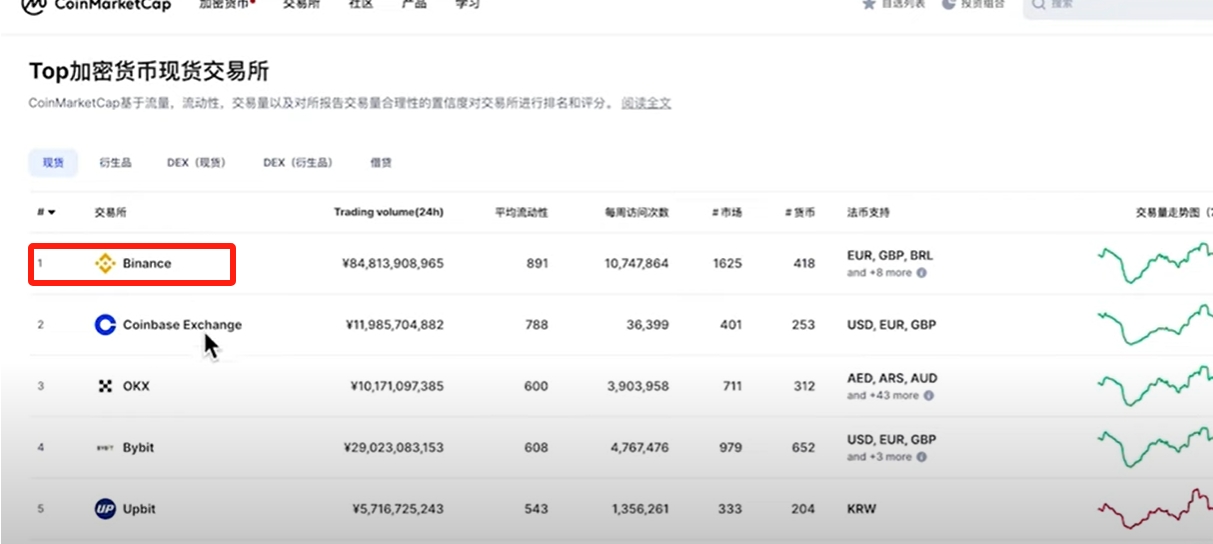Click Binance markets count 1625
The width and height of the screenshot is (1213, 544).
(728, 264)
